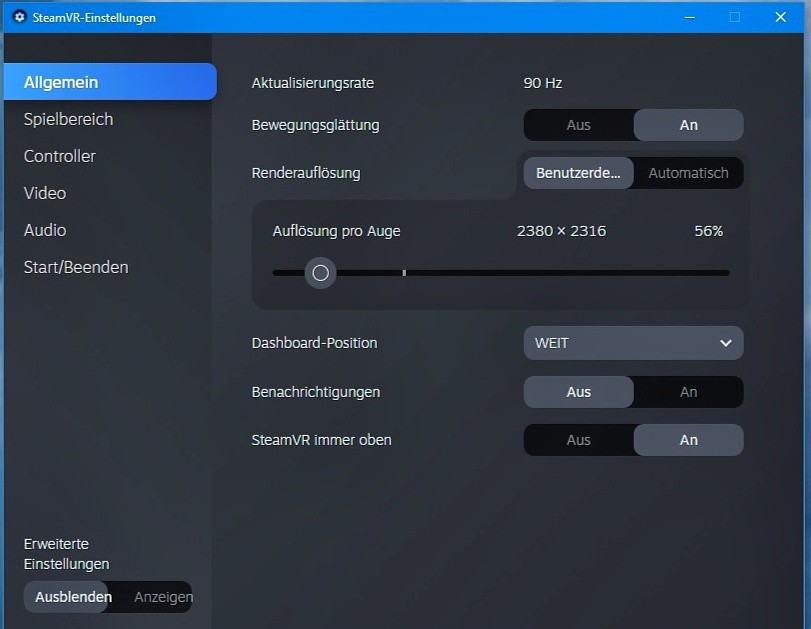Open the Allgemein settings tab
The height and width of the screenshot is (629, 811).
point(110,82)
